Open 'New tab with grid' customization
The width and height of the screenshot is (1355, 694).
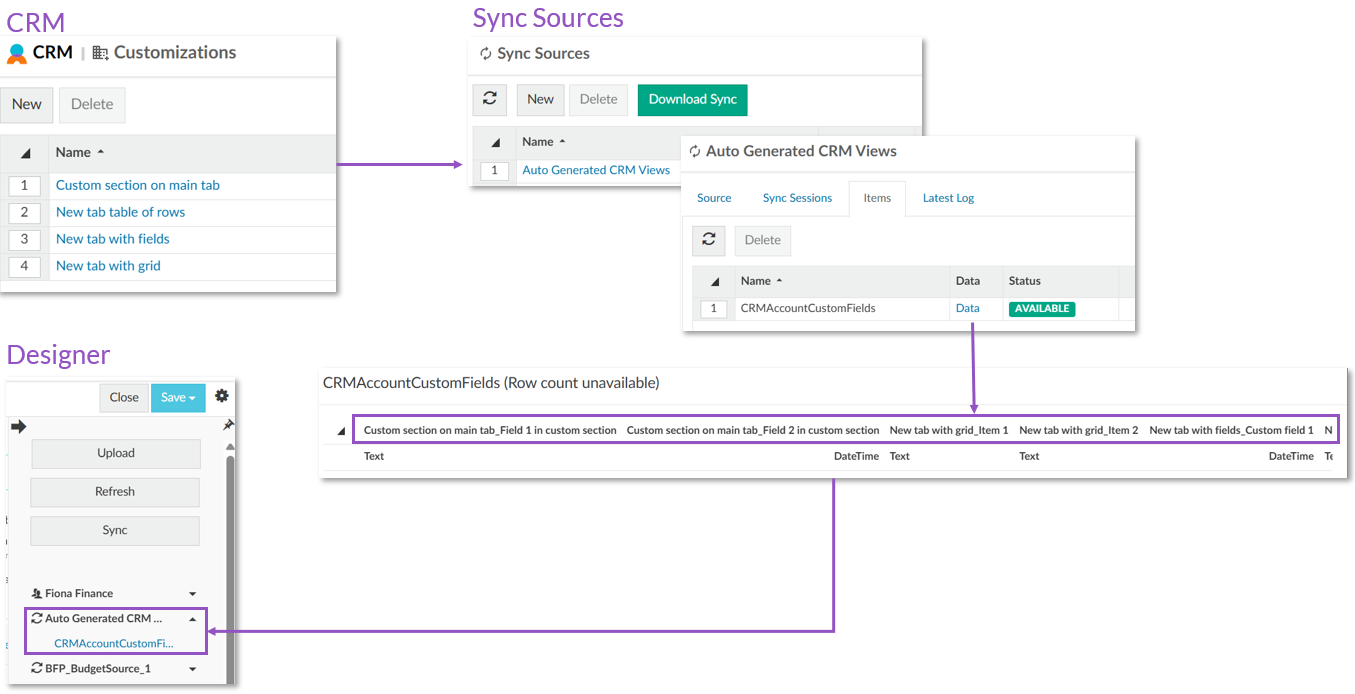(x=108, y=266)
